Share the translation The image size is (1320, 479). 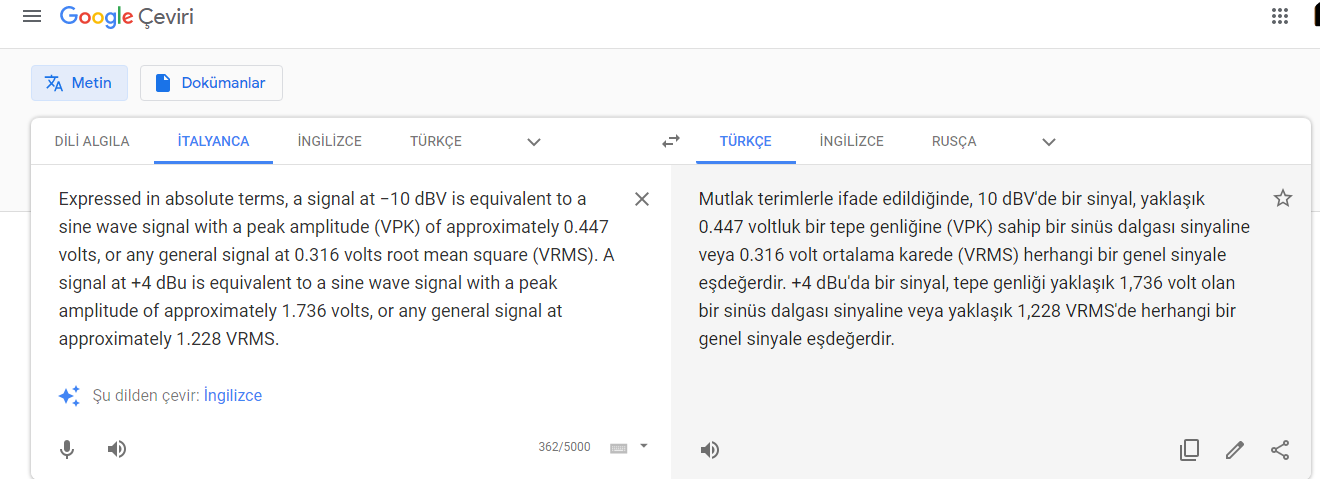[x=1280, y=450]
